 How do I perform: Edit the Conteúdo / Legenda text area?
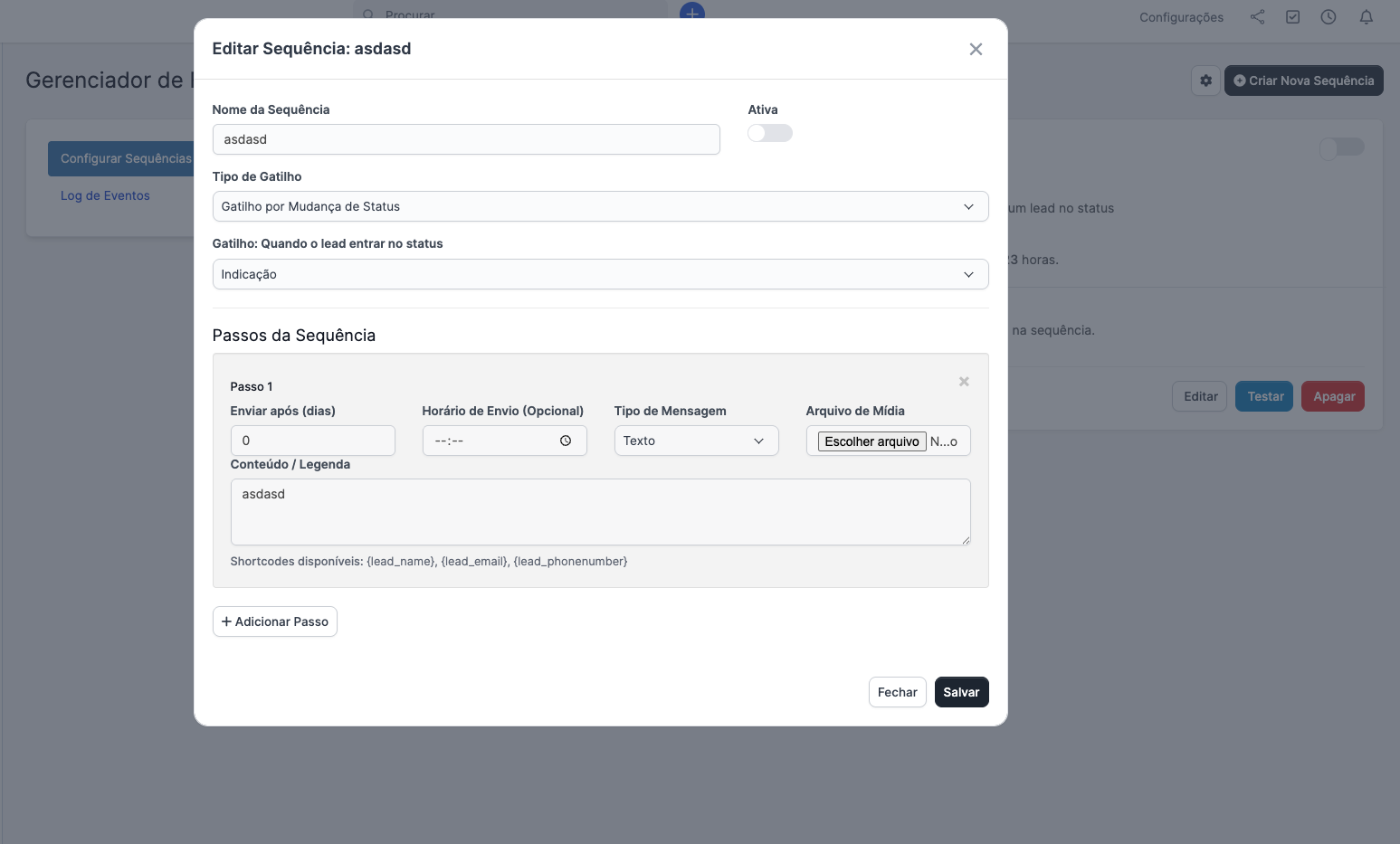600,511
